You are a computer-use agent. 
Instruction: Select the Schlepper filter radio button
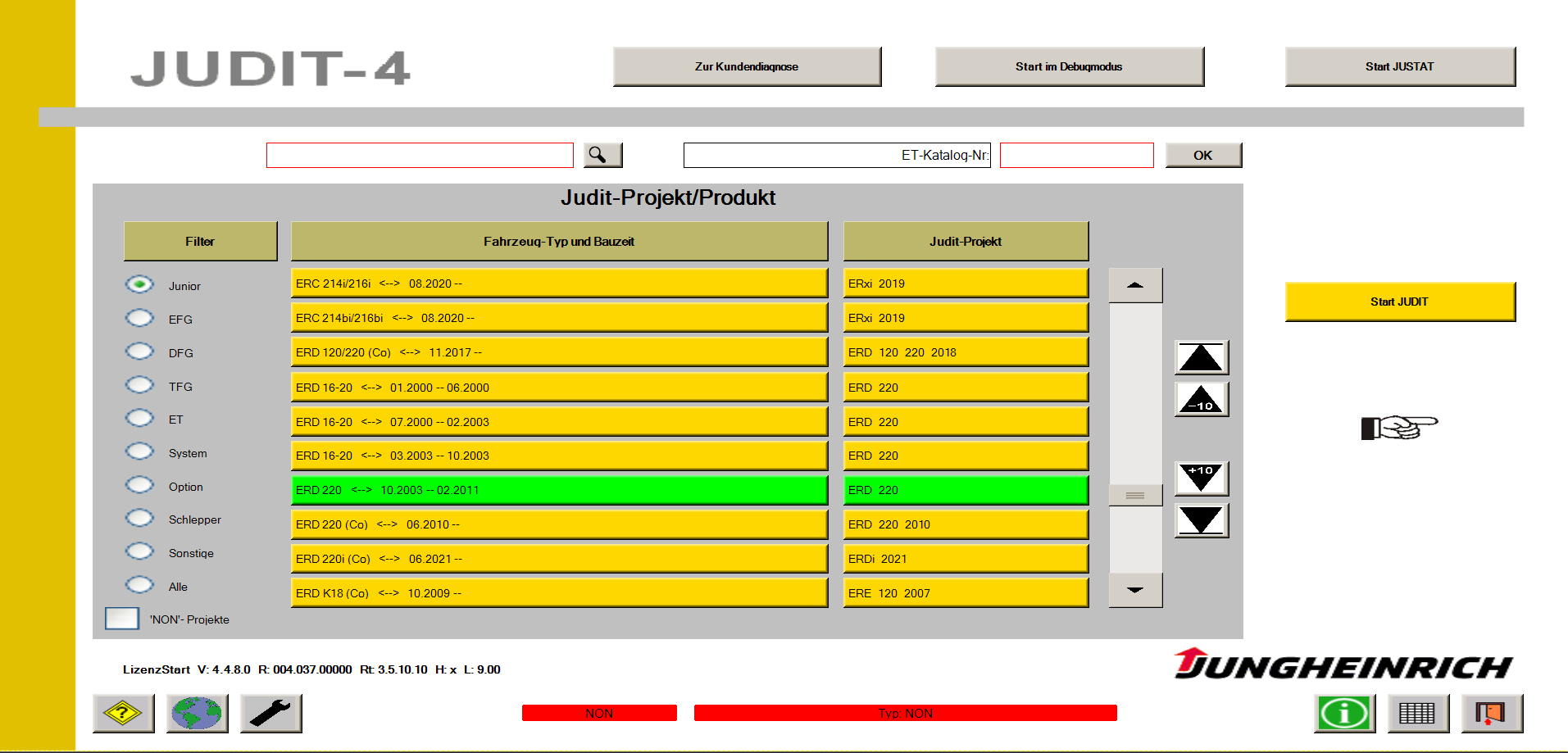click(x=139, y=519)
